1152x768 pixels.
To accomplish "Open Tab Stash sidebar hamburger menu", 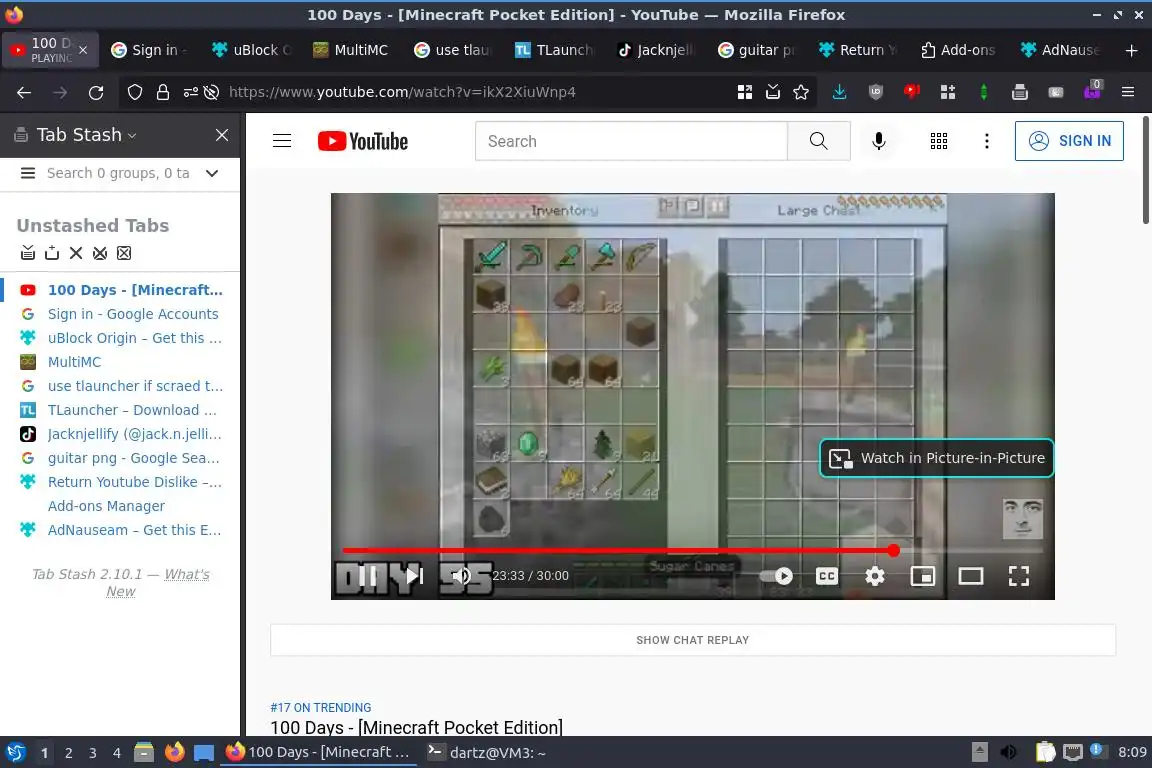I will 28,173.
